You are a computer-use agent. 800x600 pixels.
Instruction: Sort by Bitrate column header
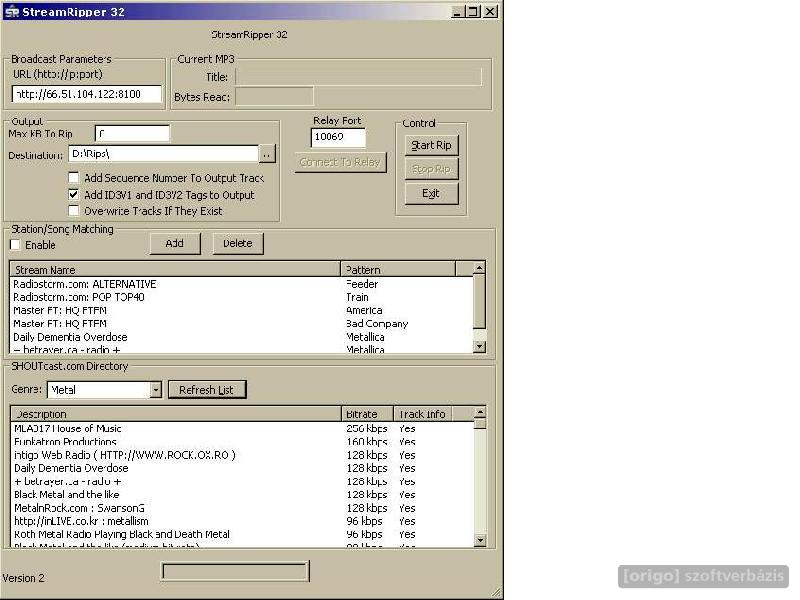(x=367, y=414)
